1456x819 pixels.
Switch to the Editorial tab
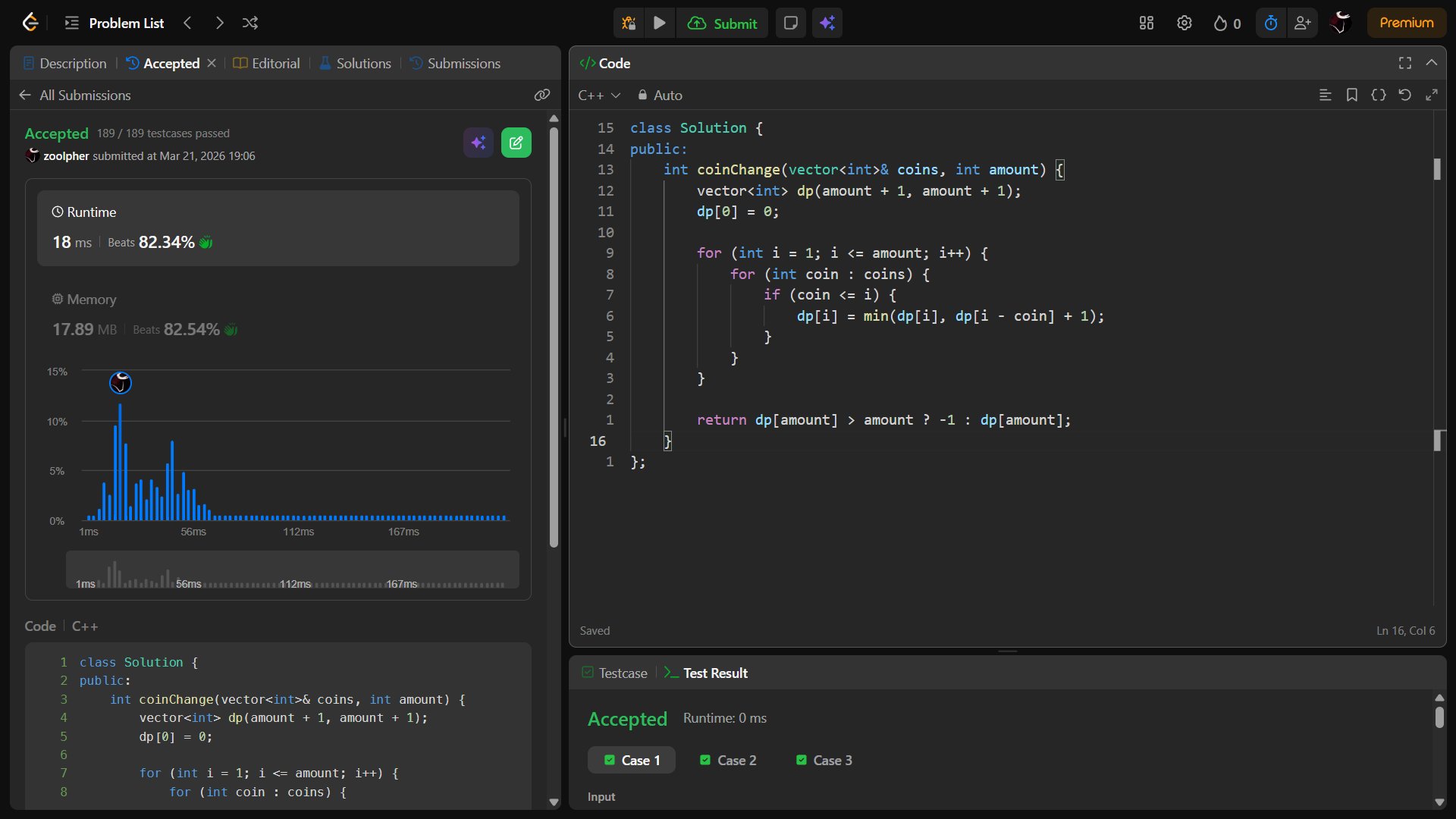(266, 63)
